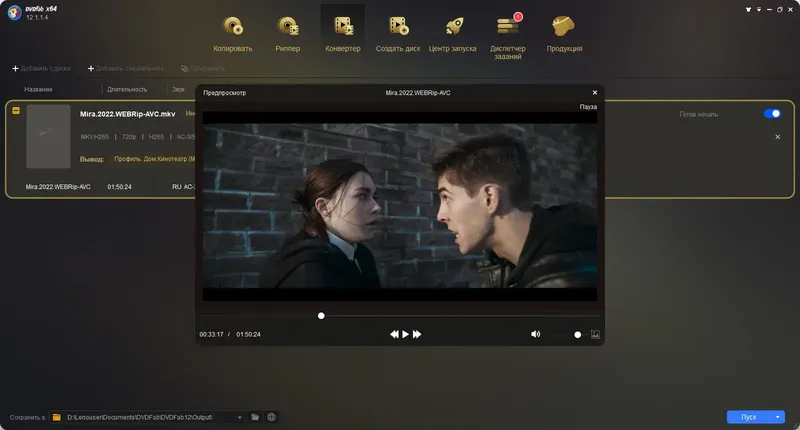This screenshot has height=430, width=800.
Task: Open the title bar menu dropdown arrow
Action: coord(759,9)
